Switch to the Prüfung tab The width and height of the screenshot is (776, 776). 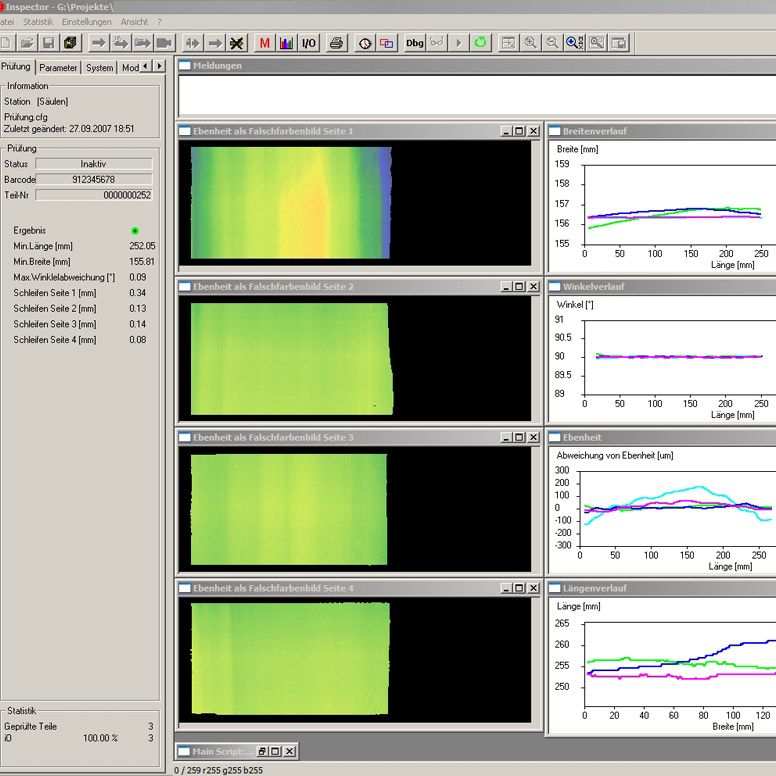[16, 66]
